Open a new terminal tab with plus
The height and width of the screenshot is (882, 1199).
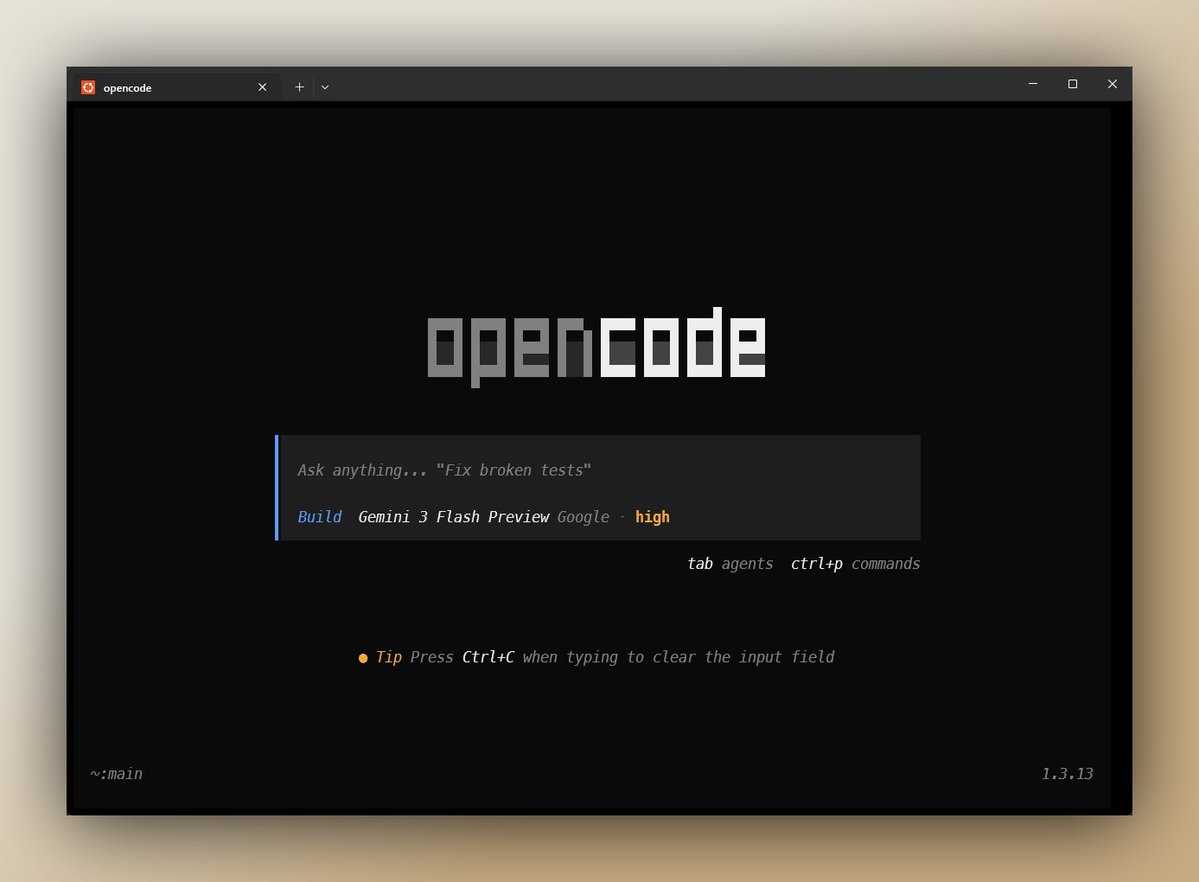click(x=300, y=87)
